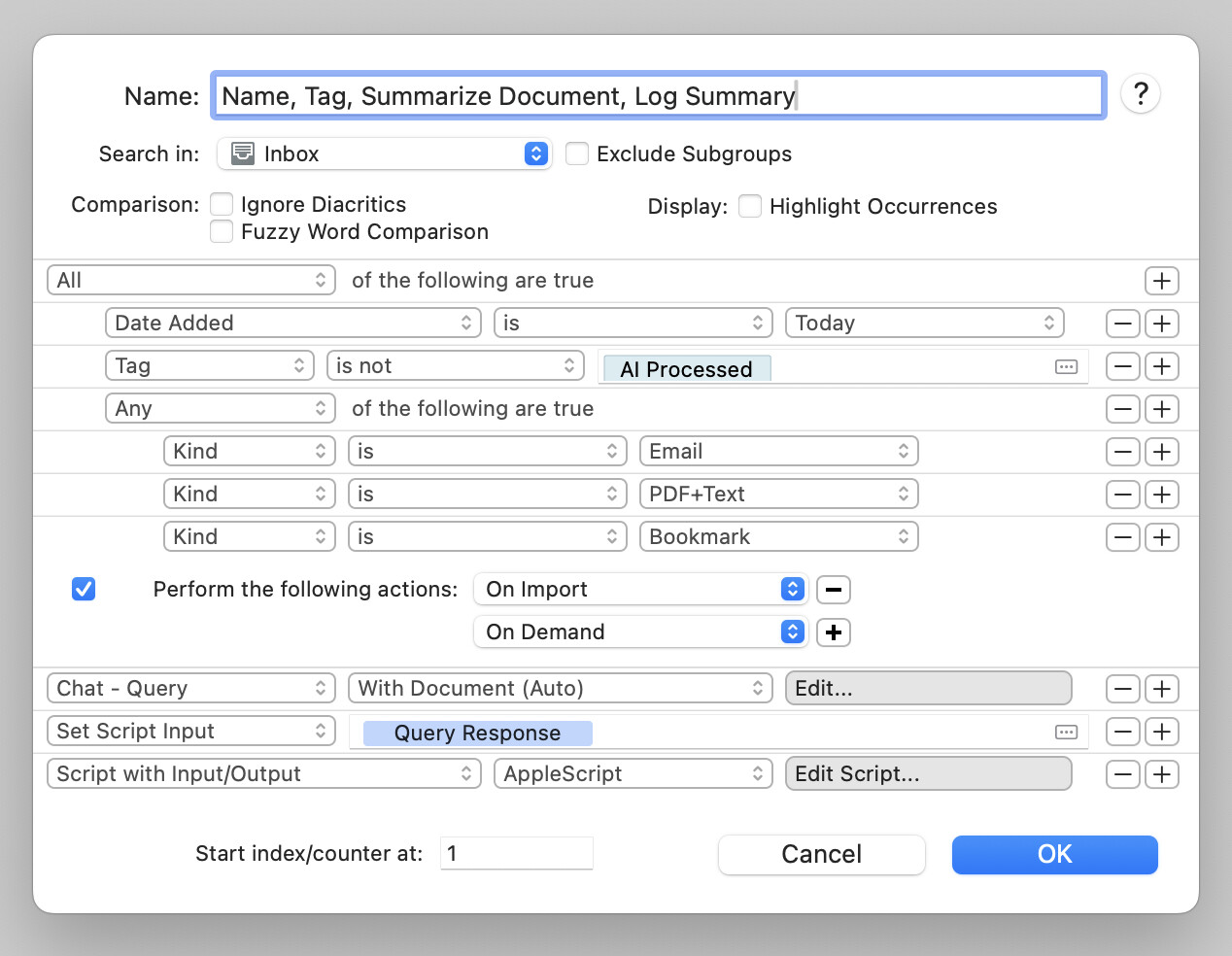The image size is (1232, 956).
Task: Enable Highlight Occurrences display option
Action: coord(750,206)
